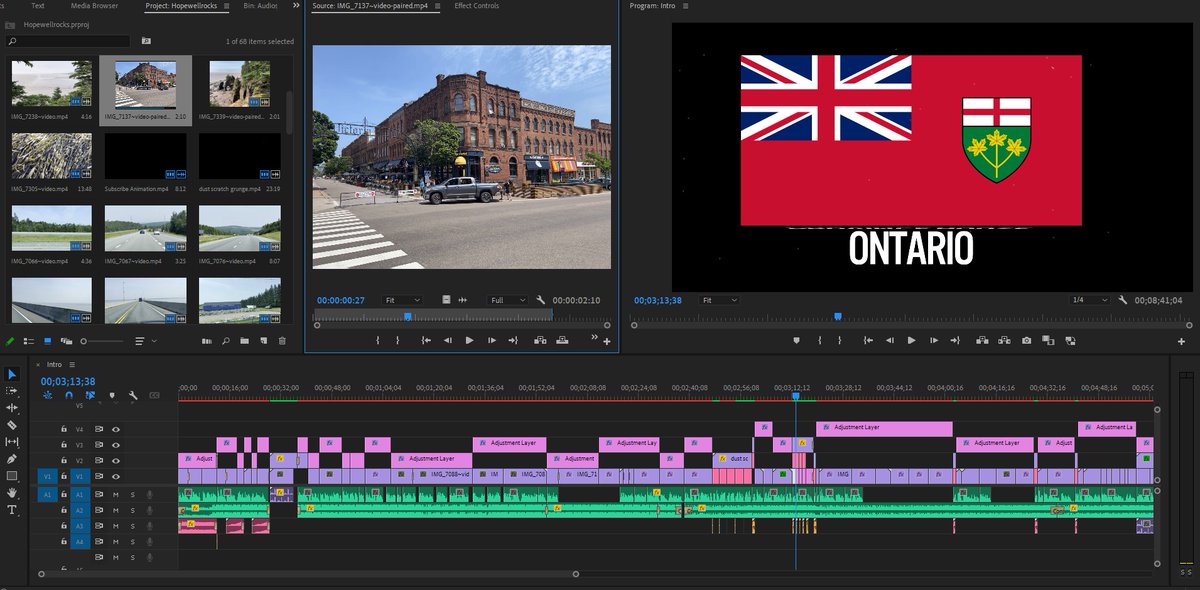Click Extract button in Program monitor
This screenshot has height=590, width=1200.
[x=1003, y=340]
